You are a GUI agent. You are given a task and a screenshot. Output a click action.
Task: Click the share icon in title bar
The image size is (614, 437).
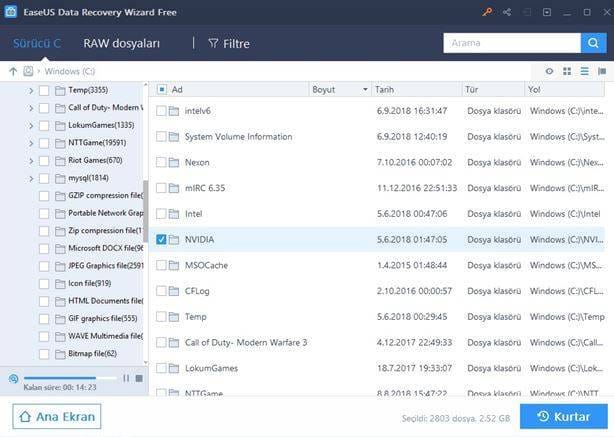tap(507, 12)
